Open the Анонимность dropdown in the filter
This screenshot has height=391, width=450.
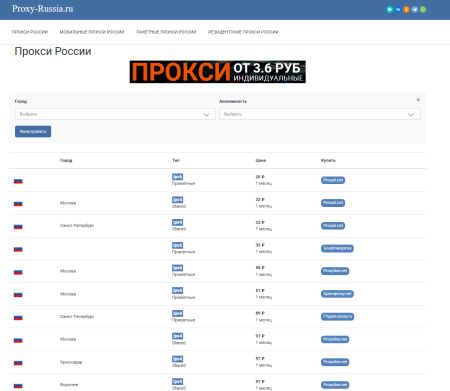[x=320, y=114]
